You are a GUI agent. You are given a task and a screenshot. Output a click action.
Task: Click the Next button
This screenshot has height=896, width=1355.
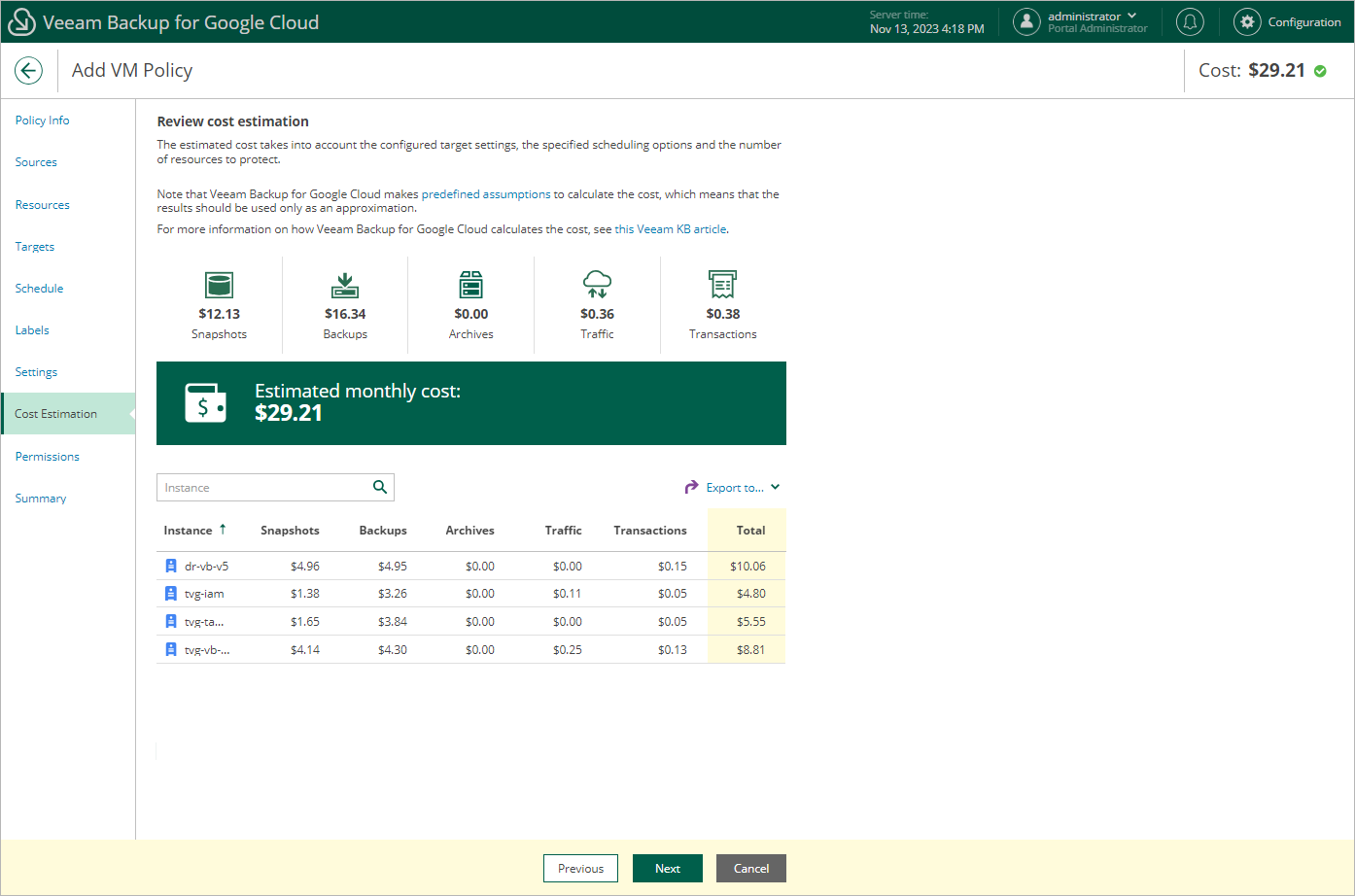pyautogui.click(x=668, y=869)
